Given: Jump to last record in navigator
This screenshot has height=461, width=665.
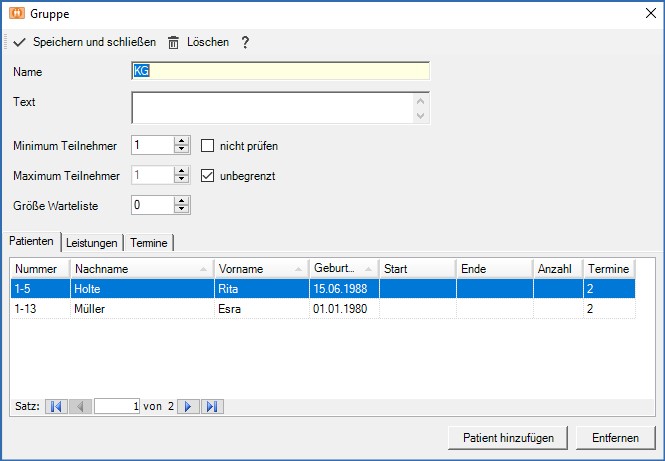Looking at the screenshot, I should (212, 406).
